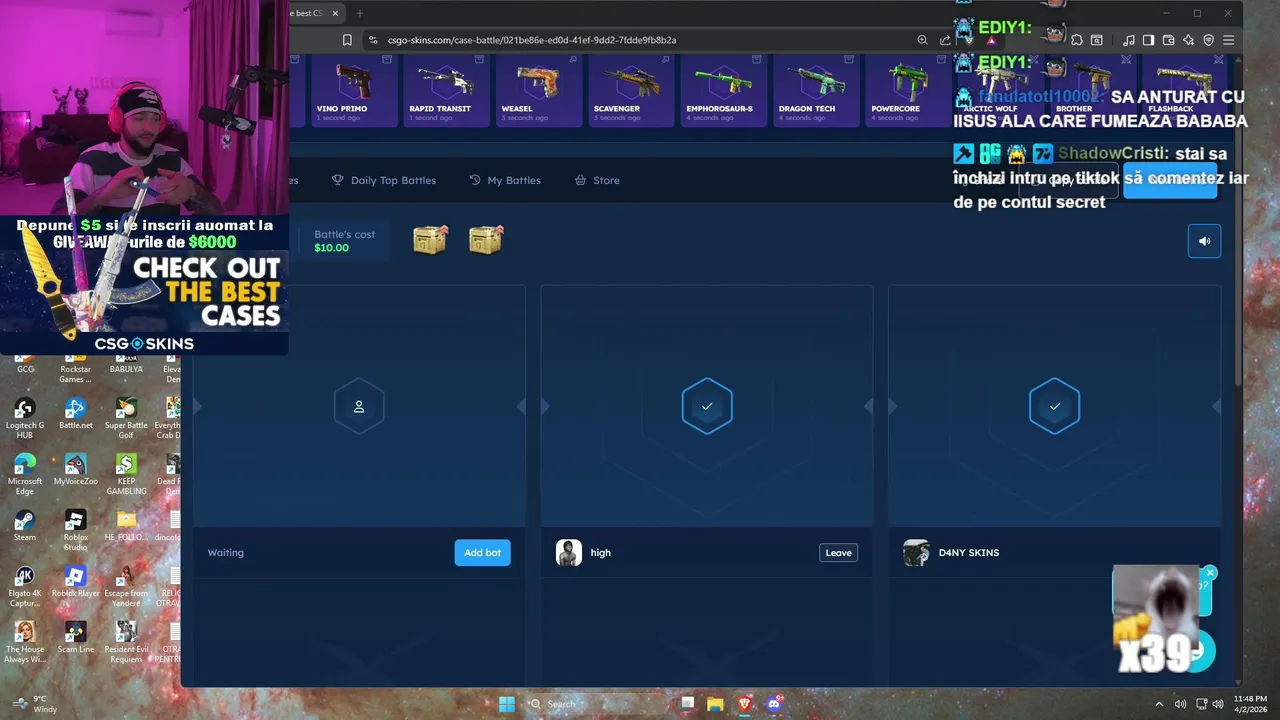Open Elgato 4K Capture desktop shortcut
Viewport: 1280px width, 720px height.
[x=25, y=587]
